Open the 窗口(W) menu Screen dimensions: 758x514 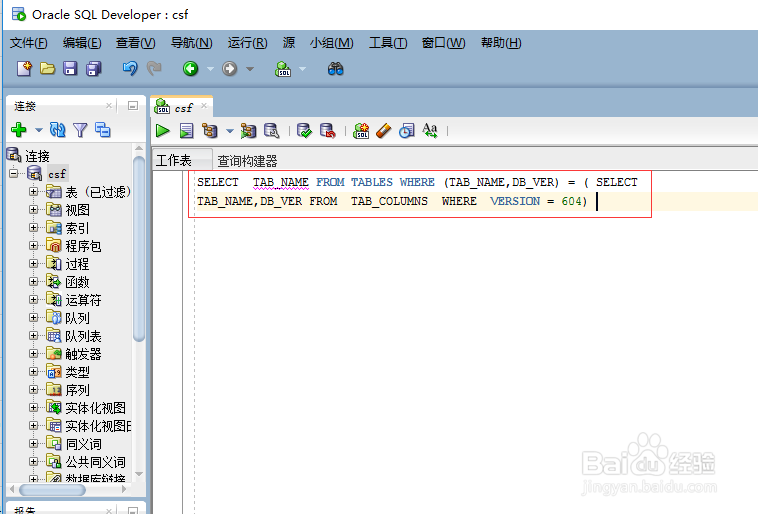tap(444, 43)
